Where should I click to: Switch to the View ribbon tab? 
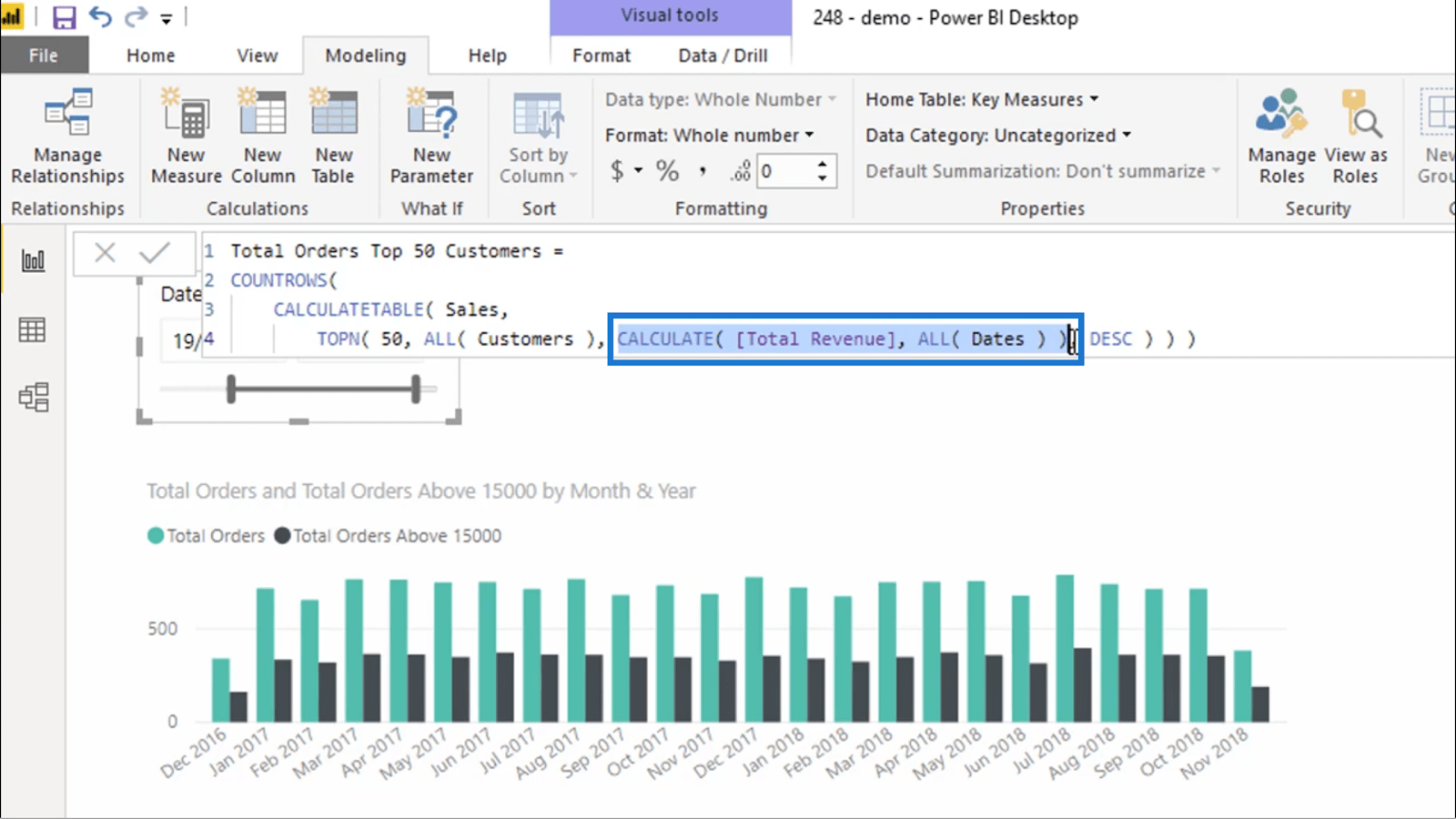click(x=258, y=56)
